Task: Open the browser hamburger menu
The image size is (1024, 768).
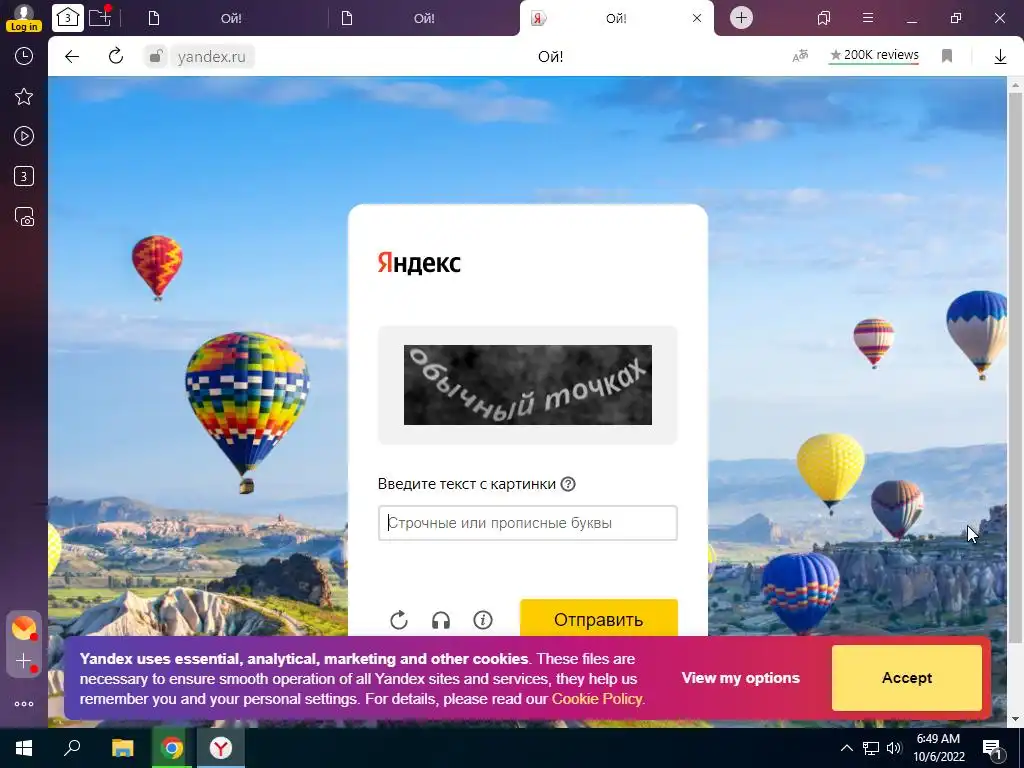Action: pos(868,18)
